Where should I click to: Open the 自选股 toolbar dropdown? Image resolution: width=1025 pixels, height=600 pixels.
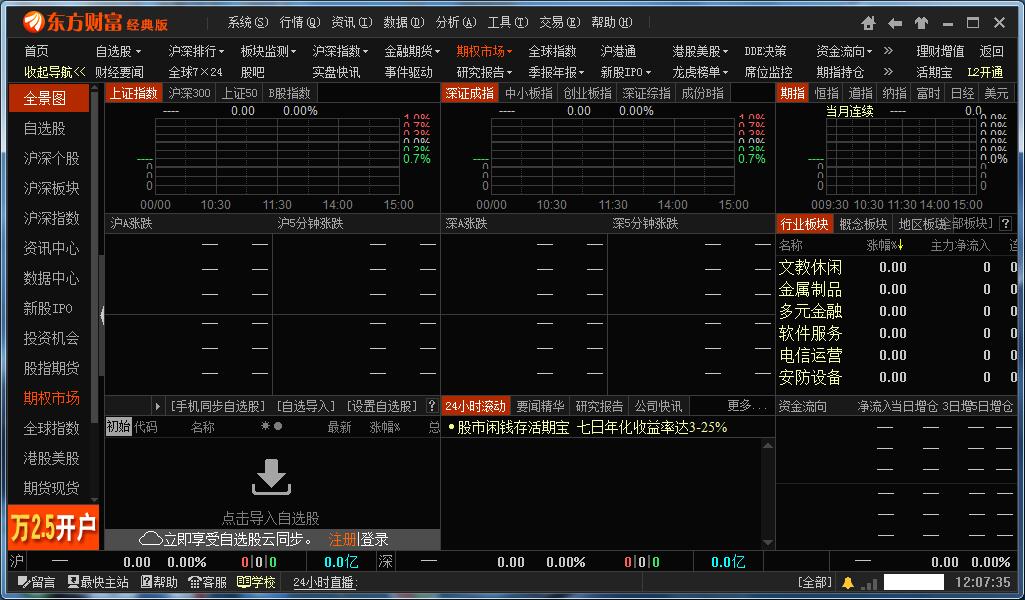click(118, 51)
